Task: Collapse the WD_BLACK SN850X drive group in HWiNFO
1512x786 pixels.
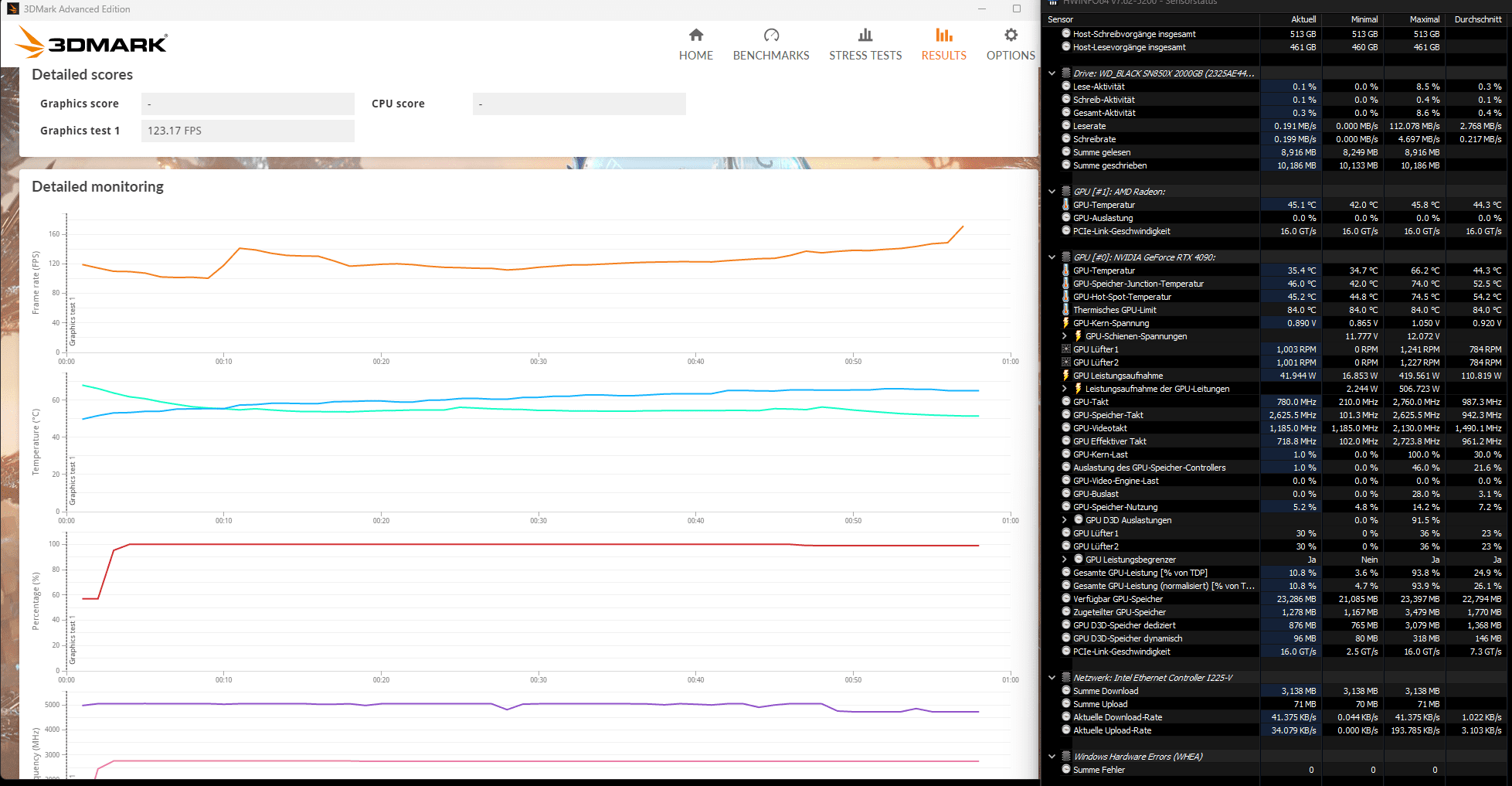Action: point(1052,73)
